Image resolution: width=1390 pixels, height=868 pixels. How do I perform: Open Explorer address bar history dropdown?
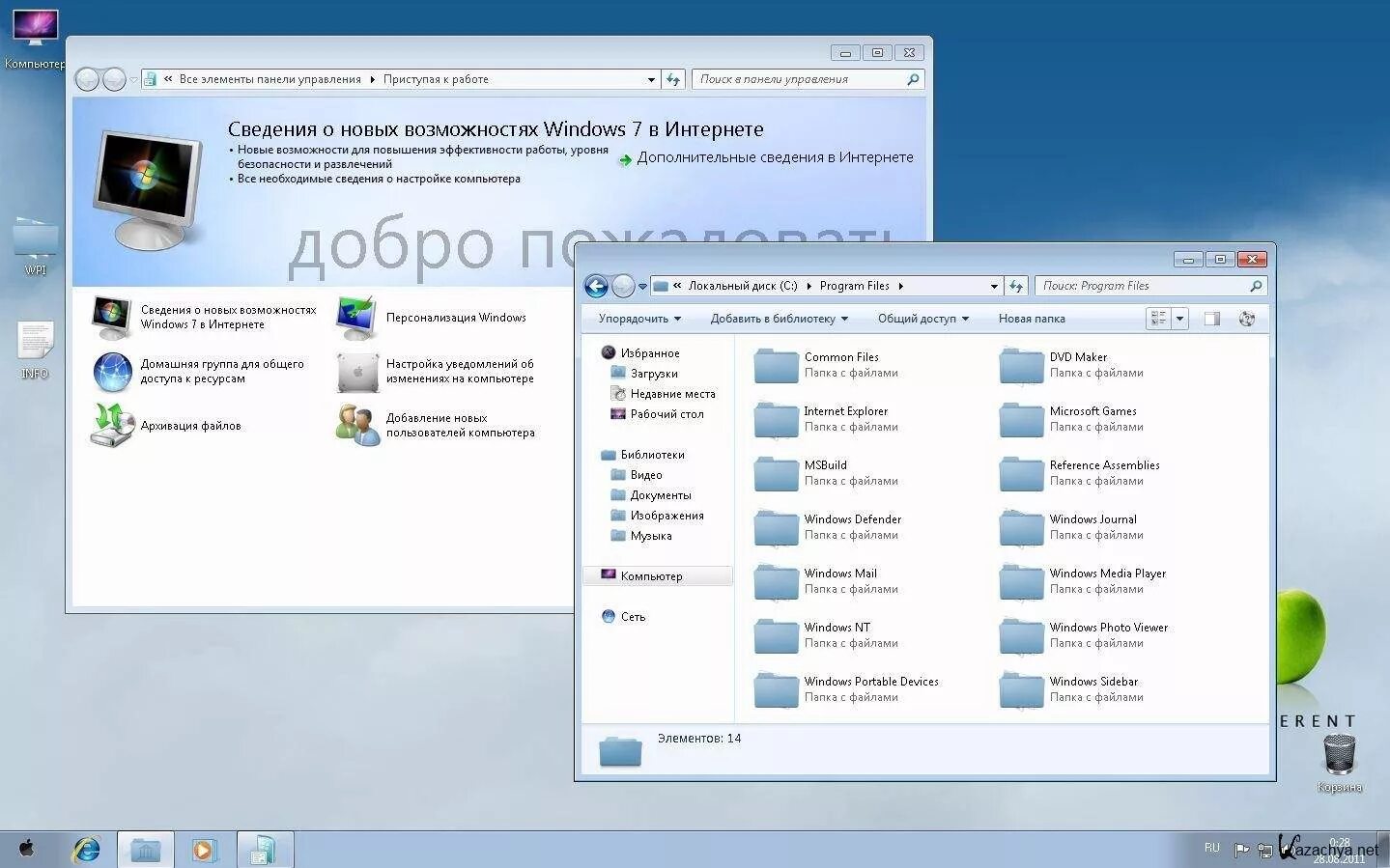pyautogui.click(x=994, y=286)
